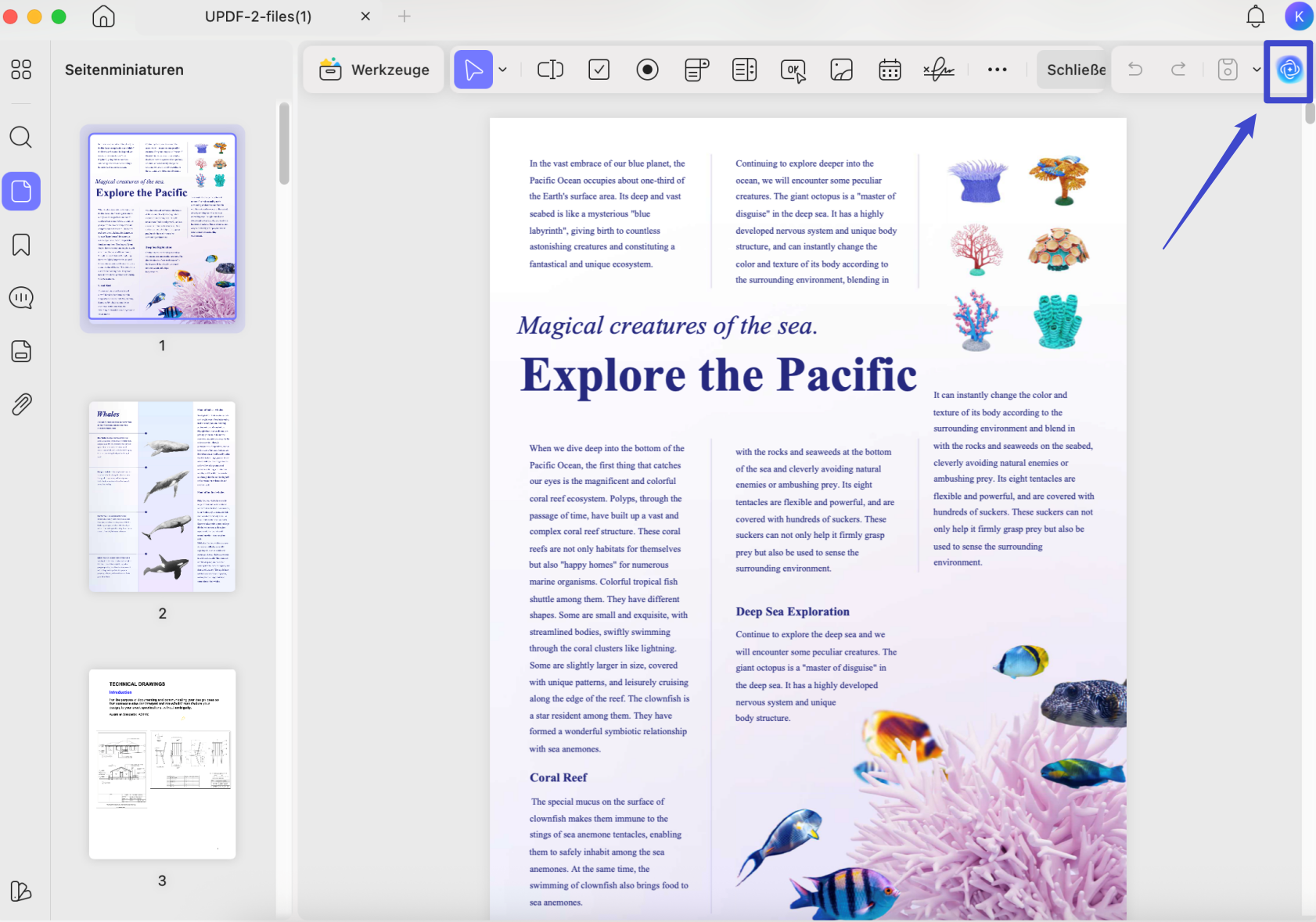1316x922 pixels.
Task: Open the bookmarks sidebar panel
Action: (21, 245)
